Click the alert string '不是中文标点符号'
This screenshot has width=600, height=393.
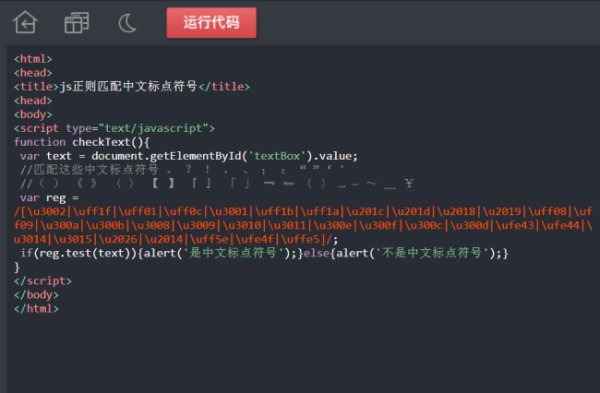click(432, 253)
